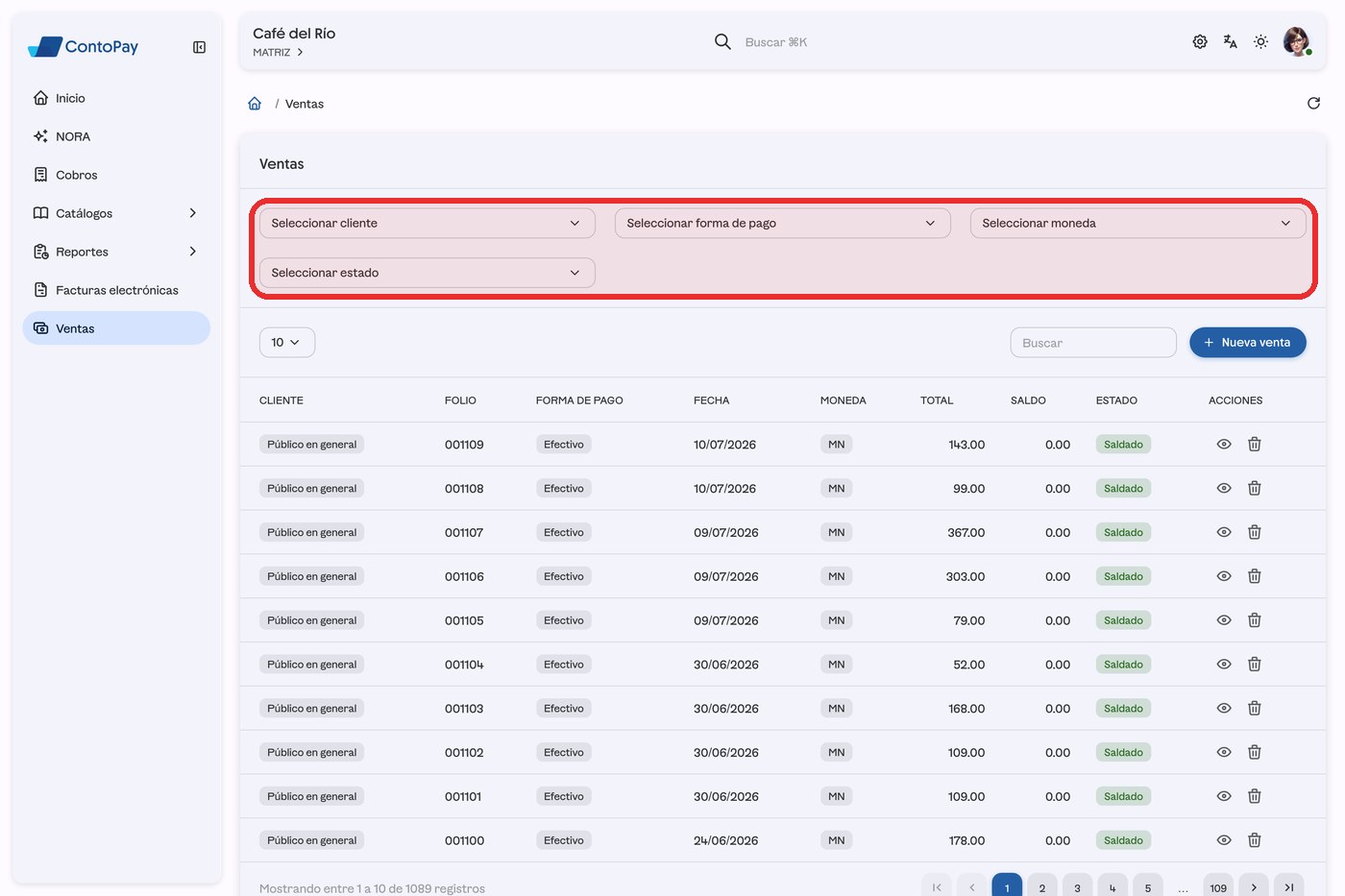Open Seleccionar estado dropdown
This screenshot has height=896, width=1345.
click(x=427, y=273)
